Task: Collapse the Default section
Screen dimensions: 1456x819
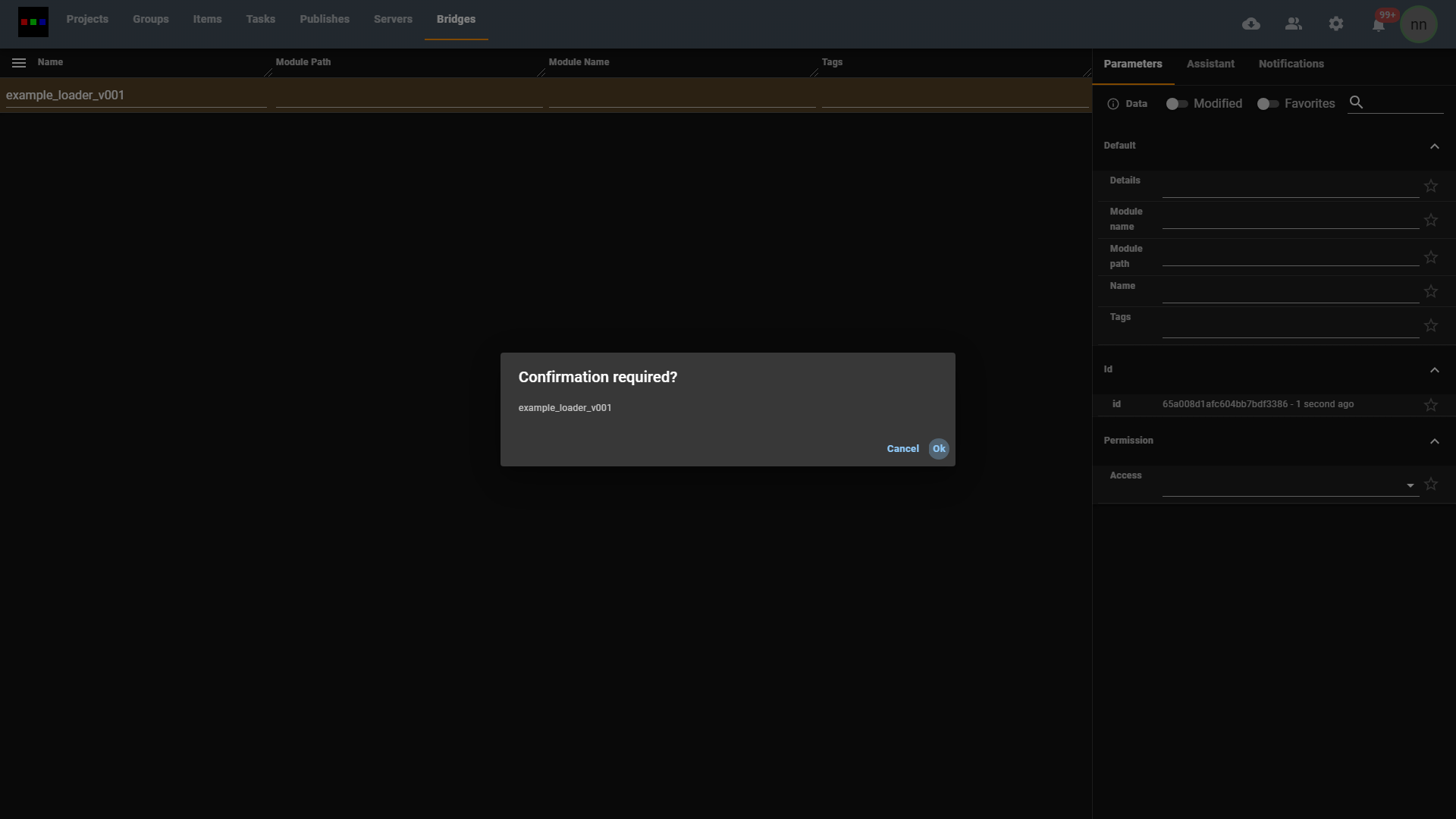Action: 1434,146
